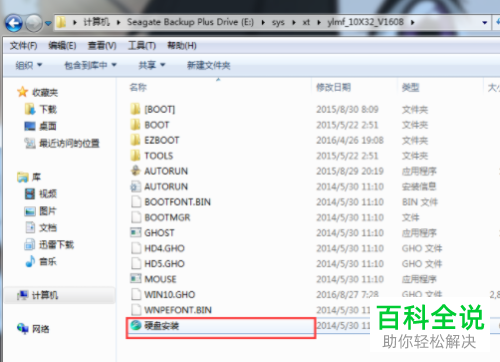Select 最近访问的位置 in favorites

[x=69, y=143]
